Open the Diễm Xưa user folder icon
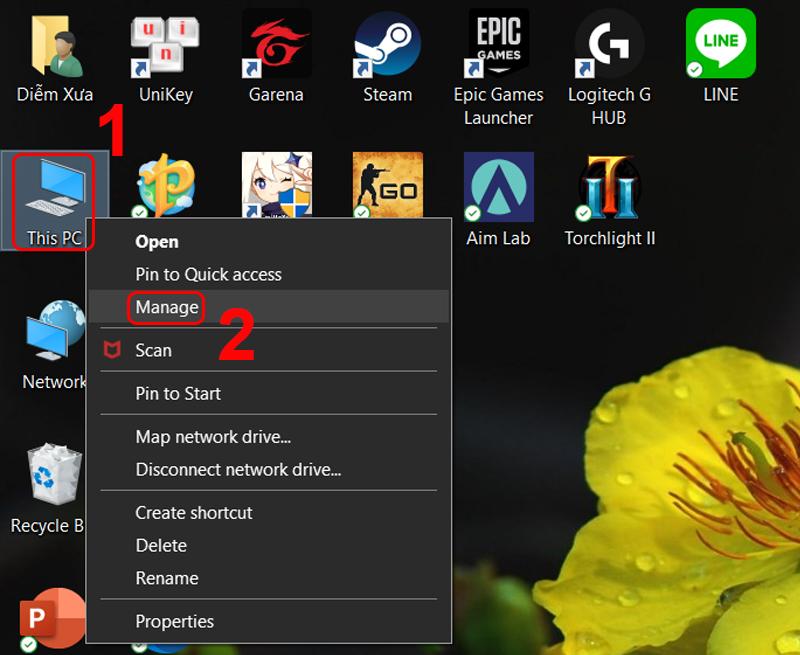The image size is (800, 655). pos(56,46)
